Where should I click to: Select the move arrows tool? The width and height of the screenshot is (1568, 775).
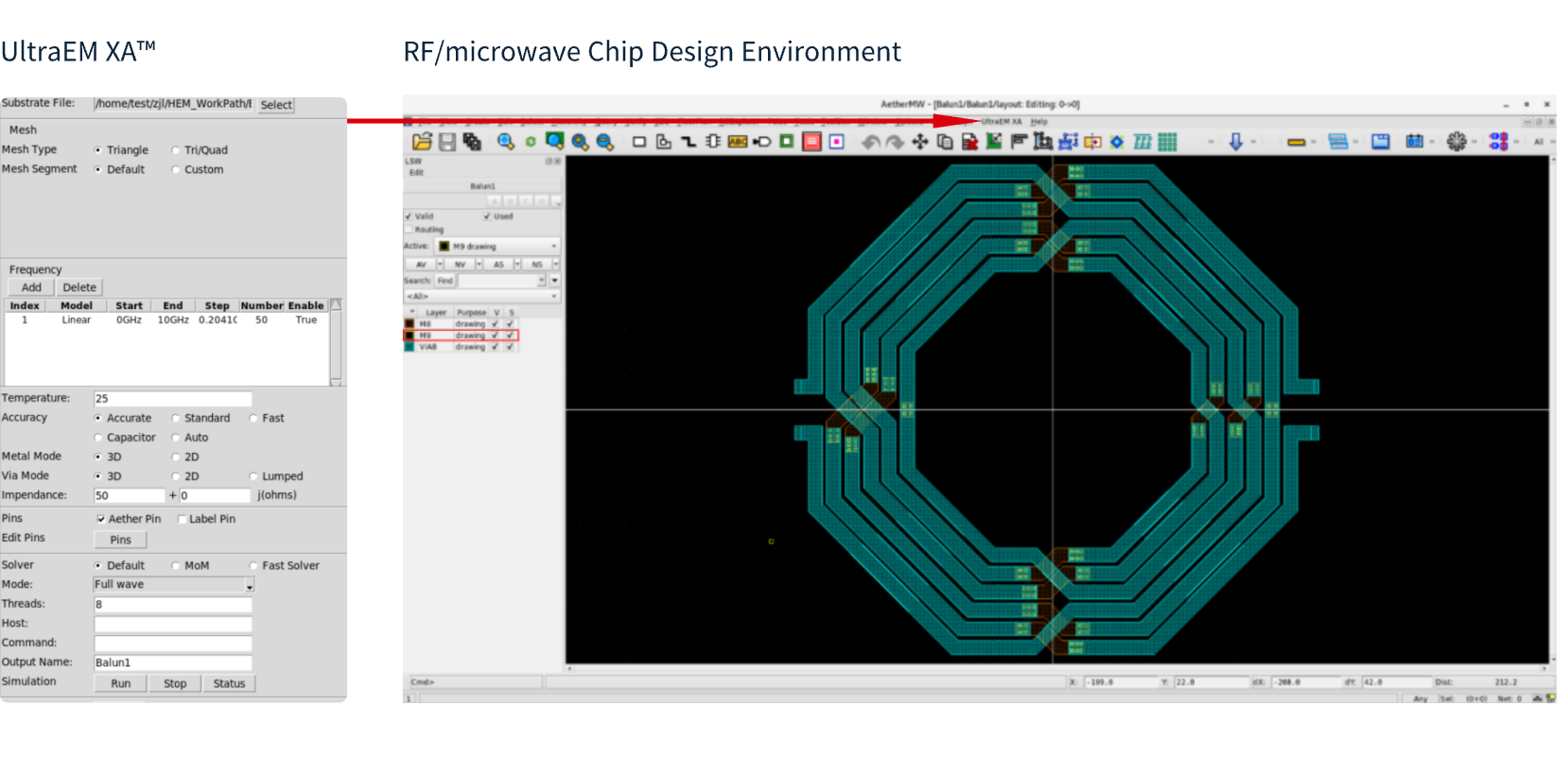click(919, 142)
